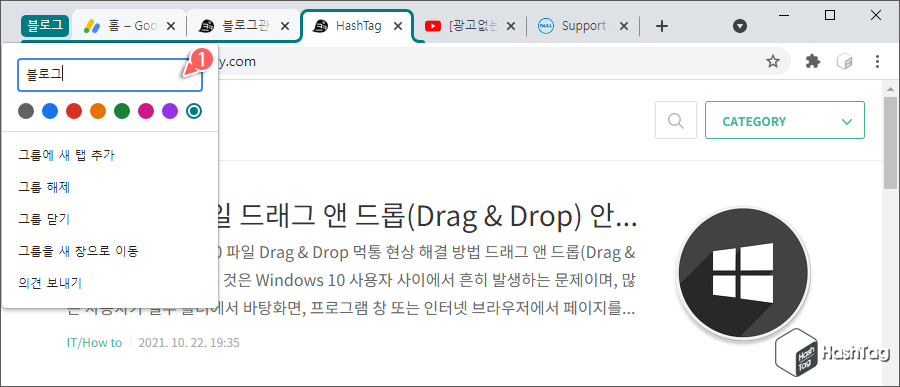900x387 pixels.
Task: Switch to the Dell Support tab
Action: click(583, 26)
